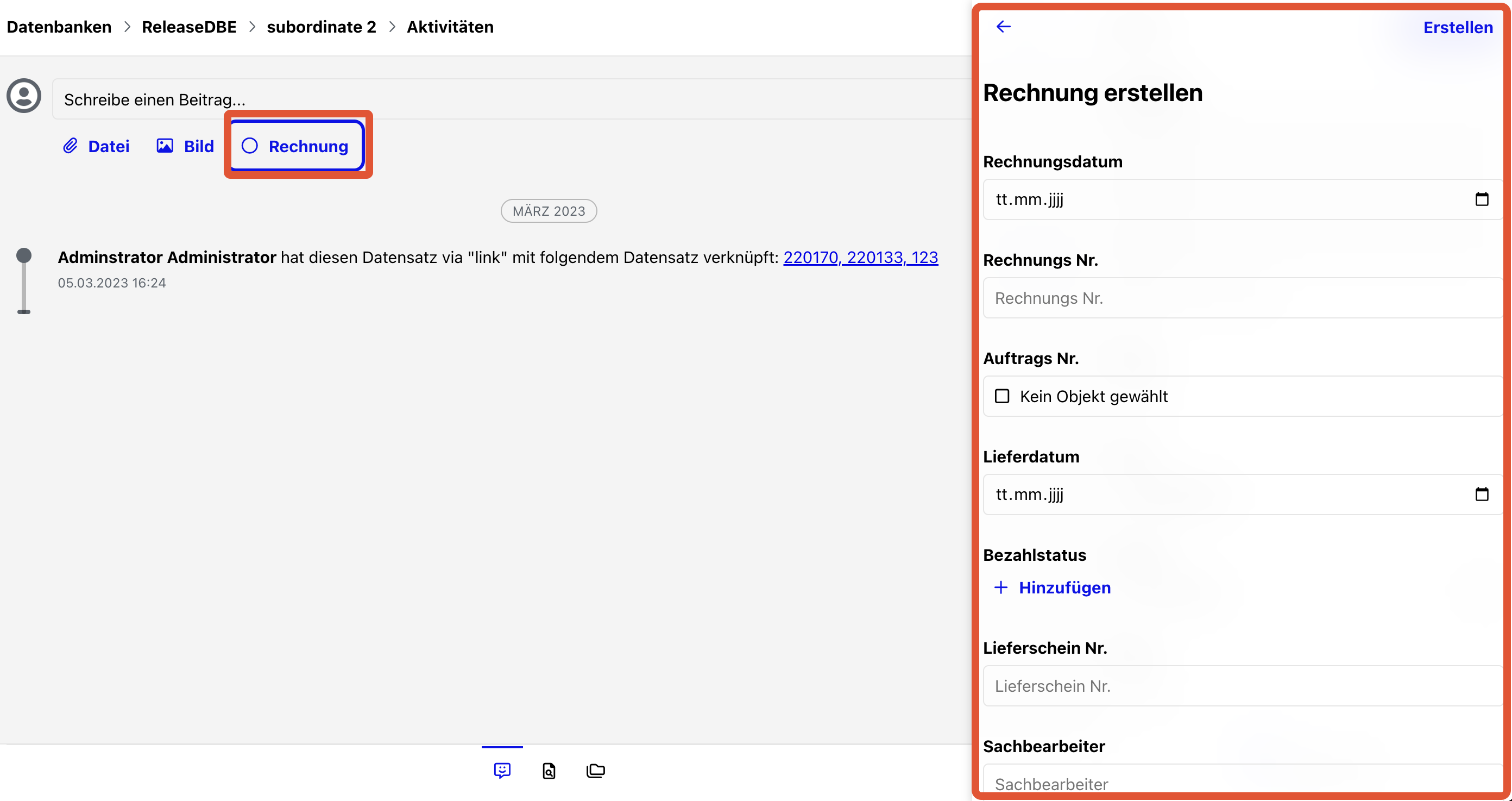Open the document search tab icon
The image size is (1512, 801).
pyautogui.click(x=549, y=771)
